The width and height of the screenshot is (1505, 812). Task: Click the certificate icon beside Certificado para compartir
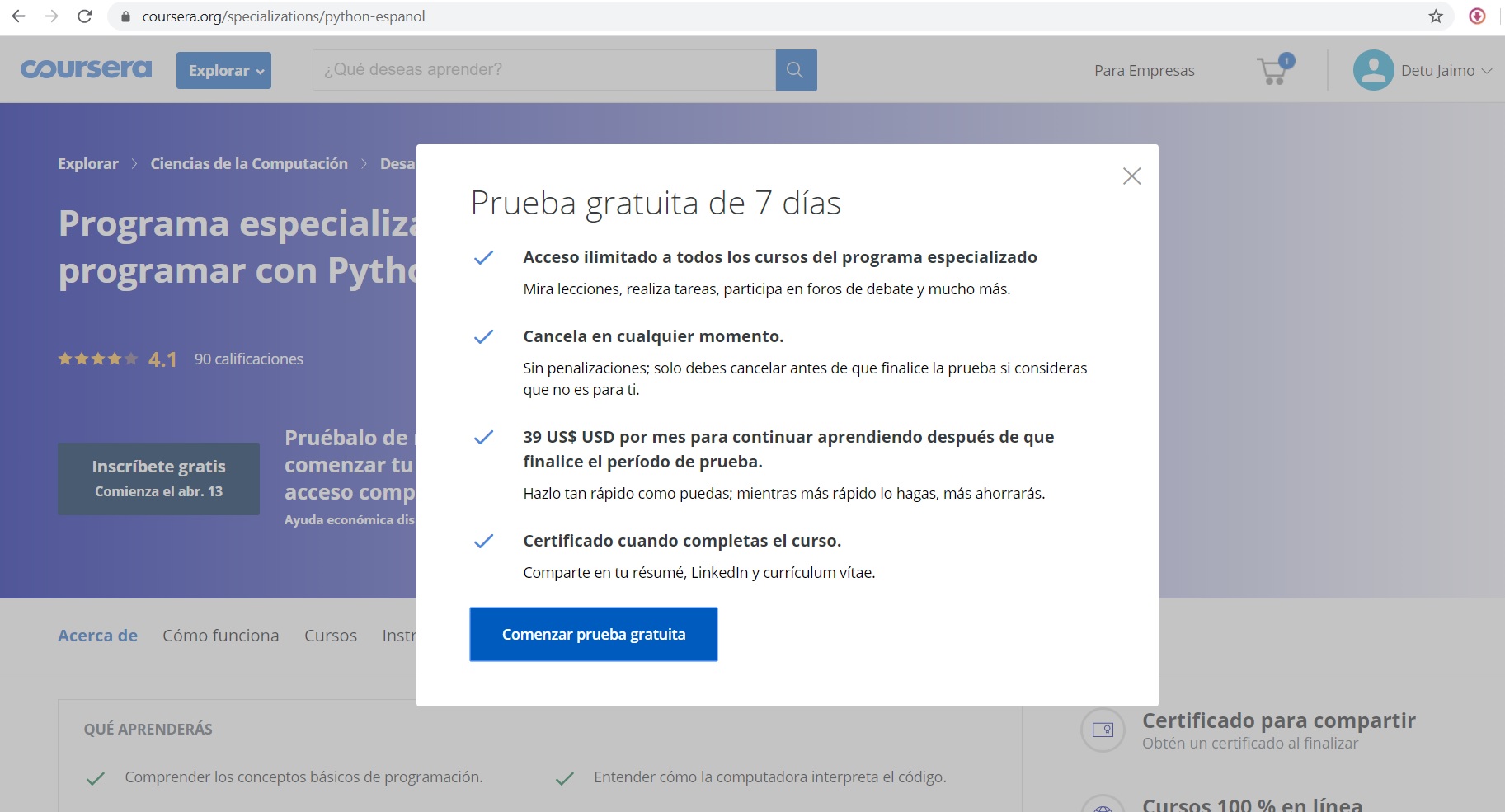(1103, 730)
